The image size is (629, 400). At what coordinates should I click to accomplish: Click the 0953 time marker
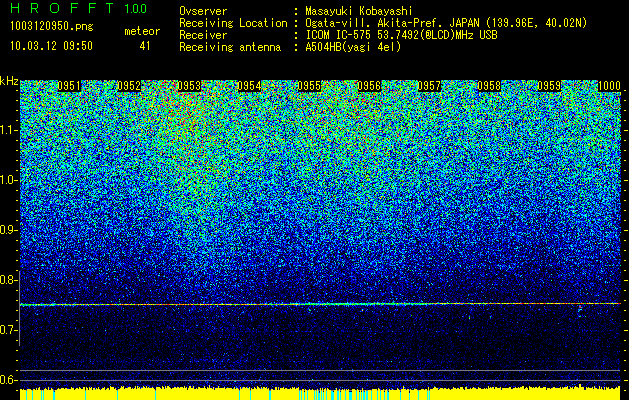(x=189, y=86)
